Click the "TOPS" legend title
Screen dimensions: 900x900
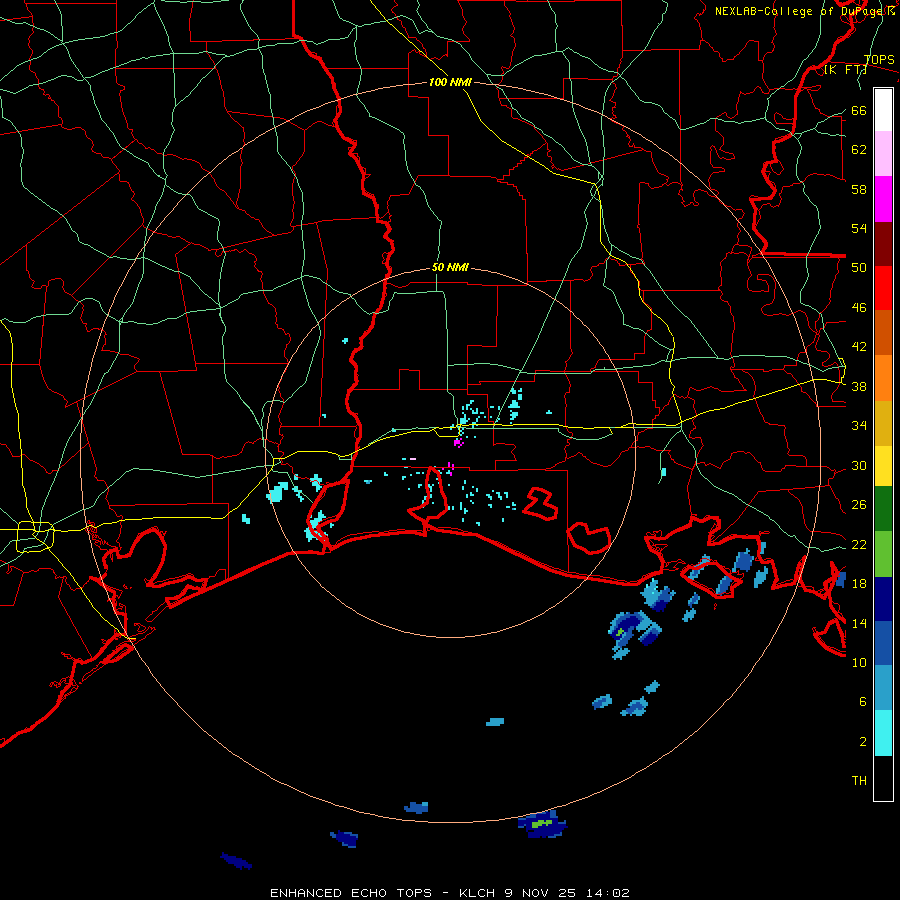pos(879,60)
